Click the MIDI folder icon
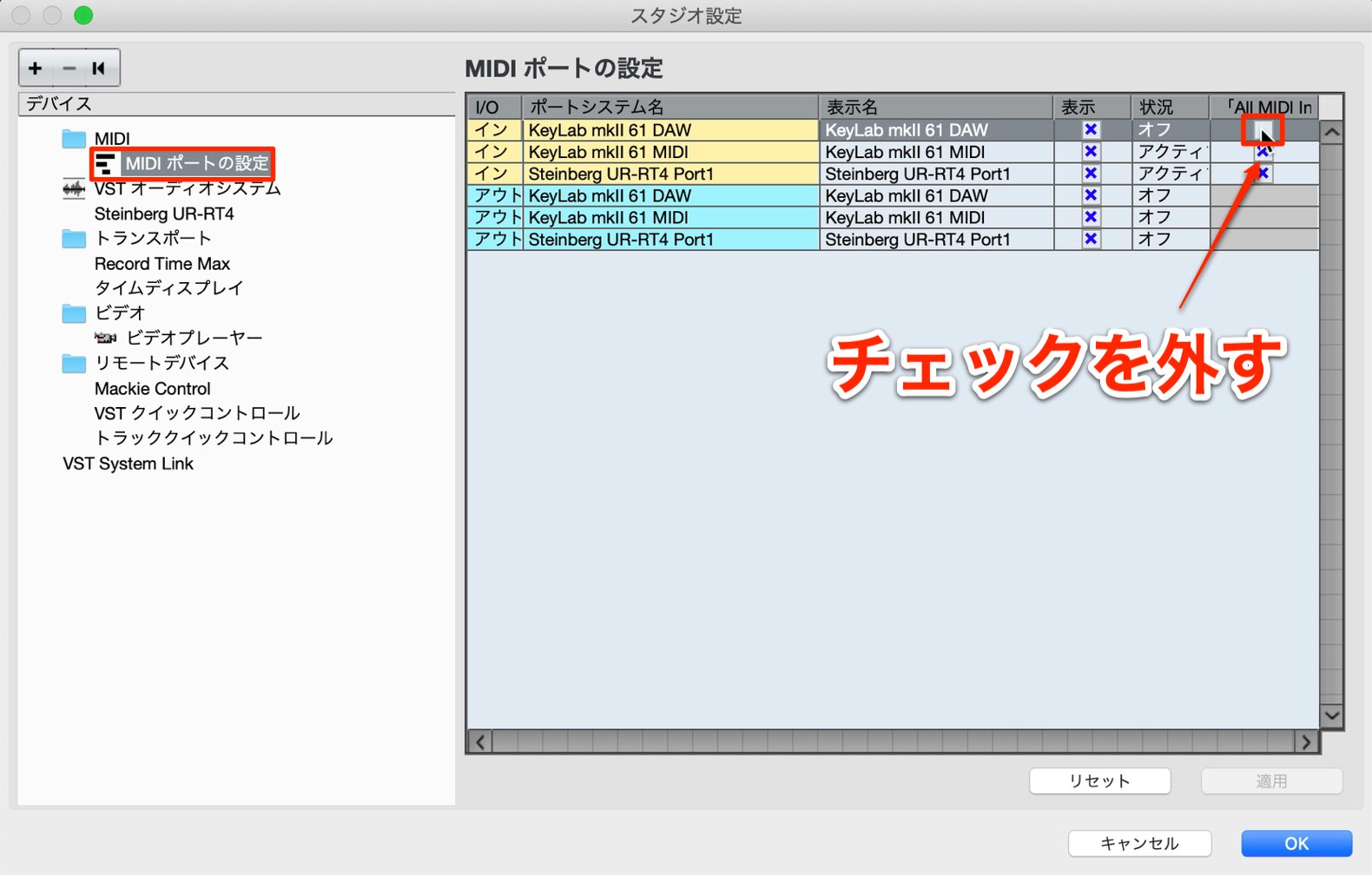Image resolution: width=1372 pixels, height=875 pixels. 74,138
